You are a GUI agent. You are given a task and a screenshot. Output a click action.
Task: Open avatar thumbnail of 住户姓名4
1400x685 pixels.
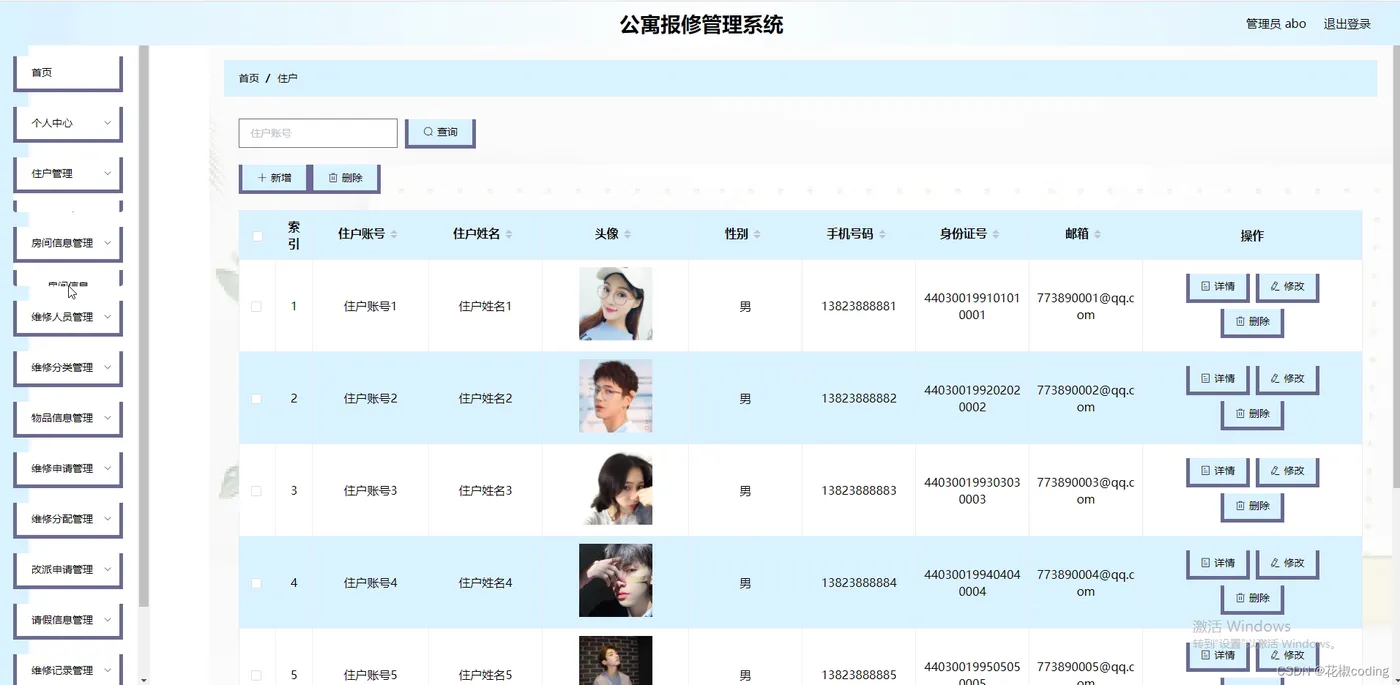coord(615,580)
